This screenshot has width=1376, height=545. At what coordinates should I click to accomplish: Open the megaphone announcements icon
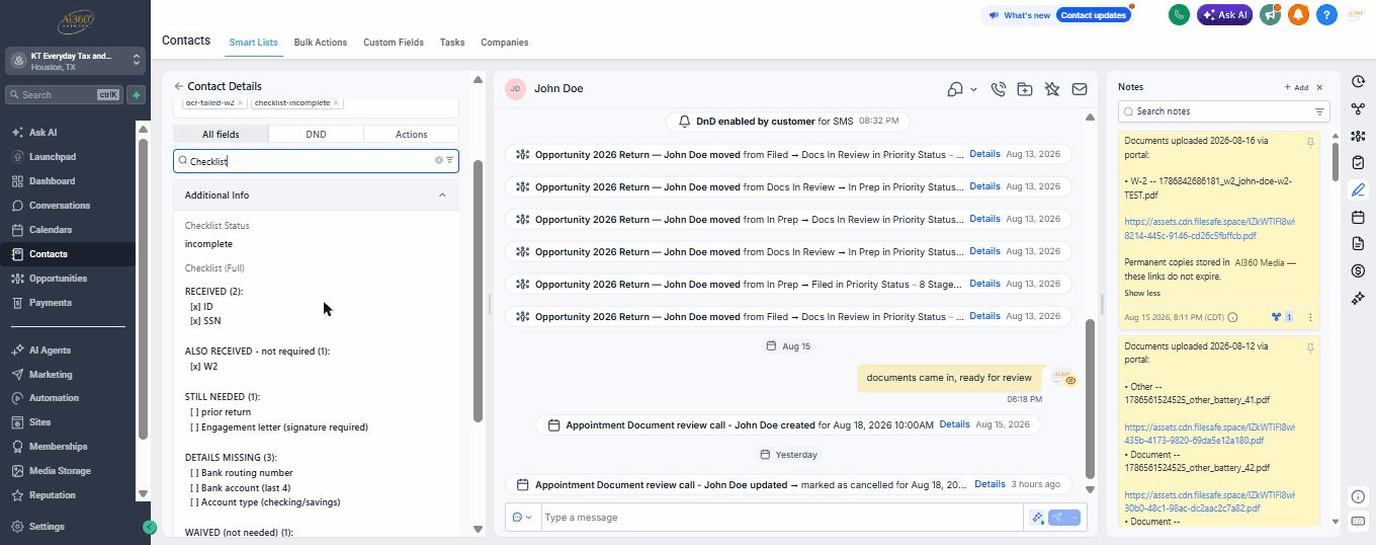click(x=1270, y=15)
